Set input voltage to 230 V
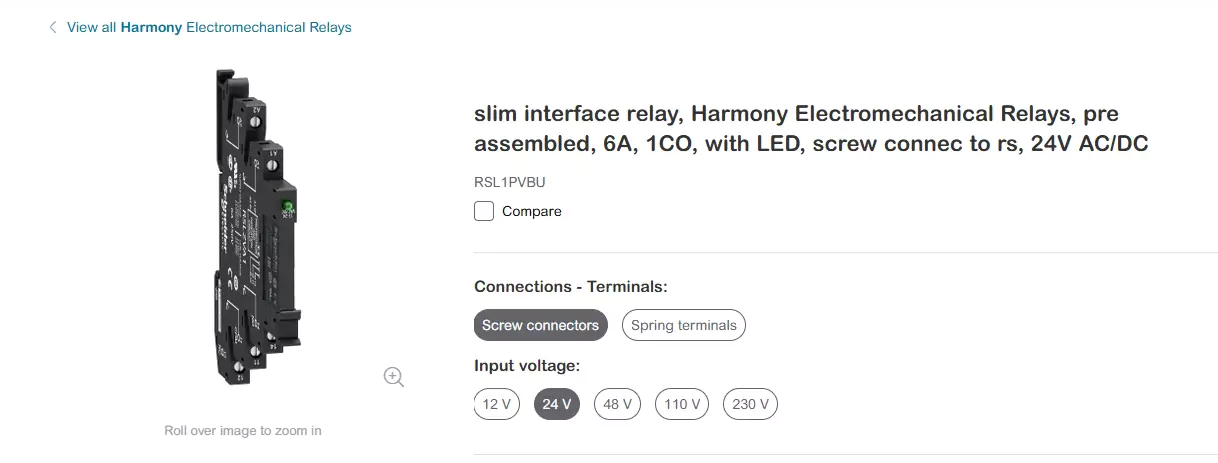 [x=750, y=404]
